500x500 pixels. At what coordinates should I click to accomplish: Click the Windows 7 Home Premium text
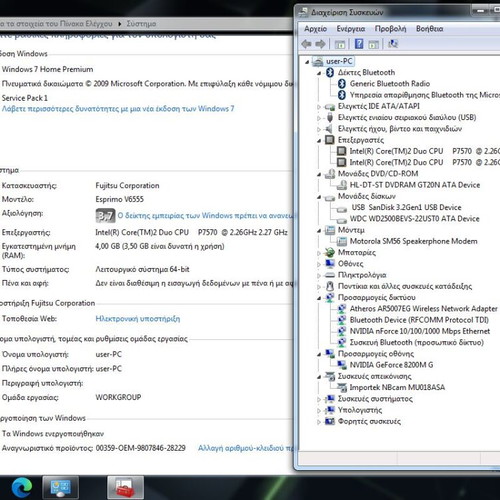[47, 69]
